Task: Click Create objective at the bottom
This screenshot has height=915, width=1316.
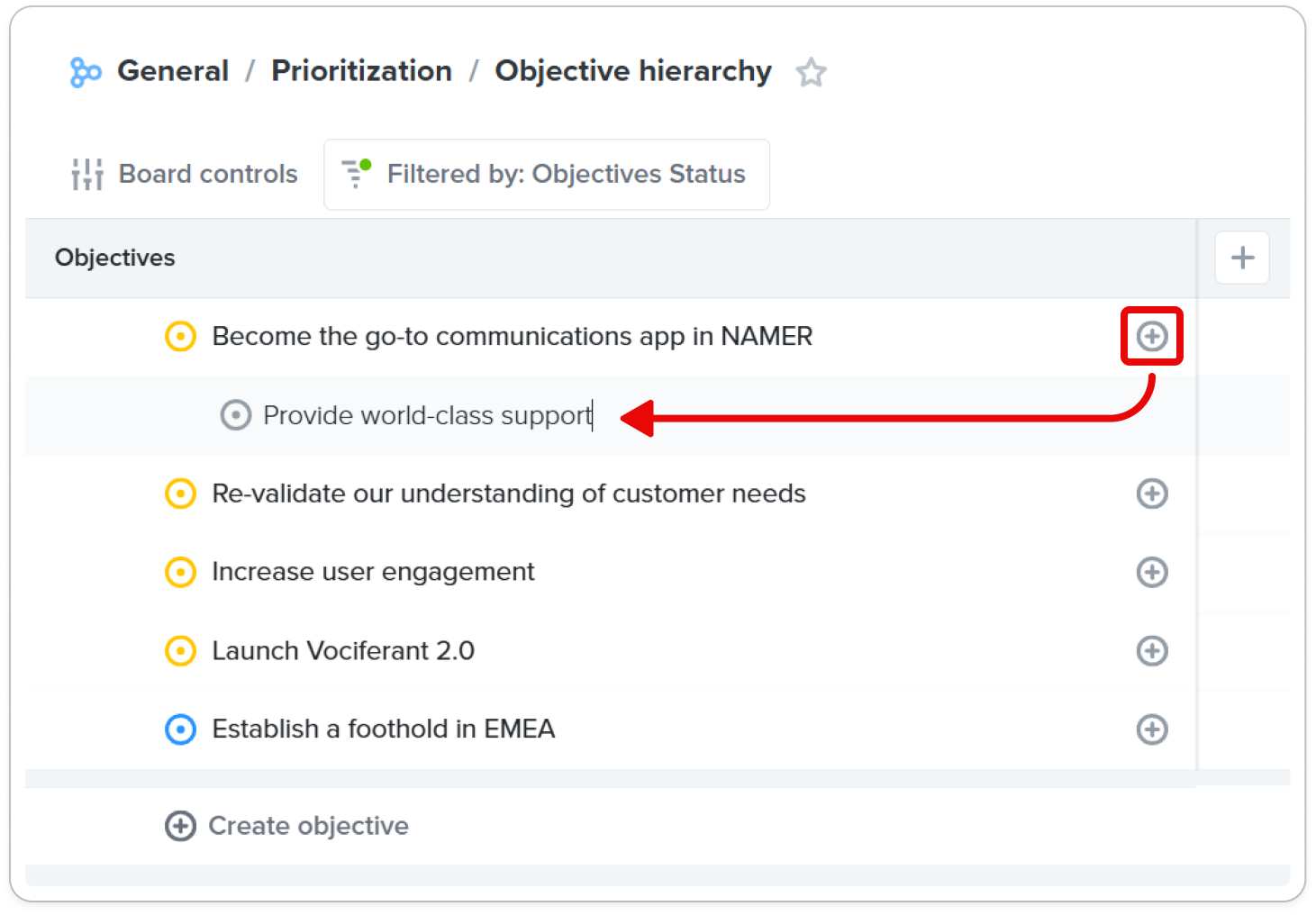Action: point(286,826)
